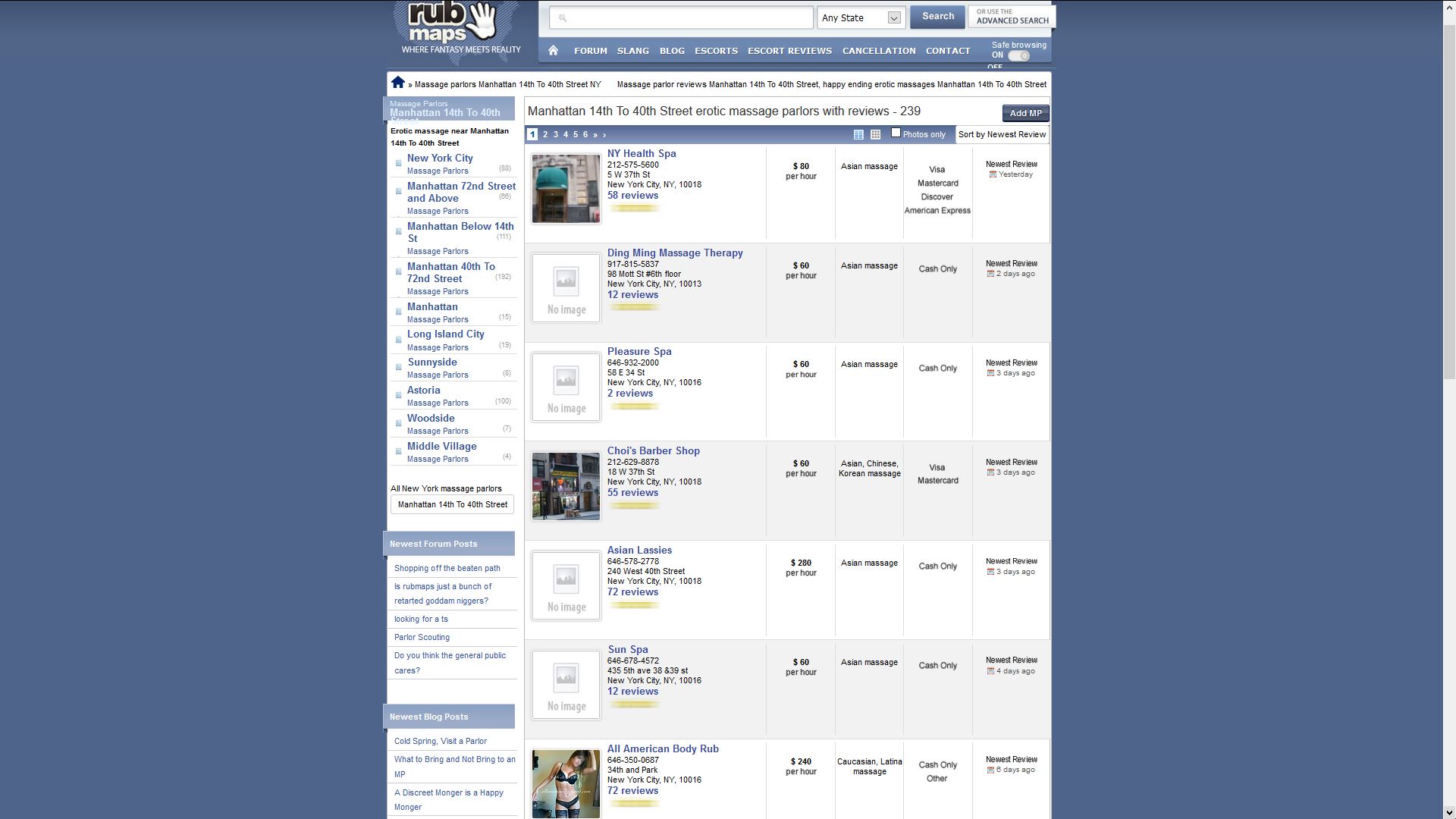This screenshot has height=819, width=1456.
Task: Click the breadcrumb home icon
Action: point(398,83)
